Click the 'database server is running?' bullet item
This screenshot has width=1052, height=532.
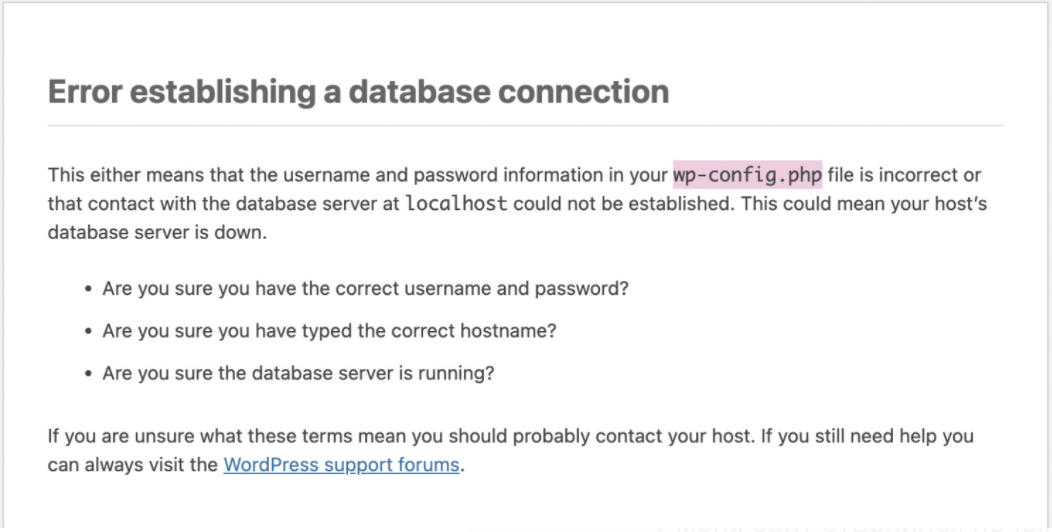[x=299, y=374]
